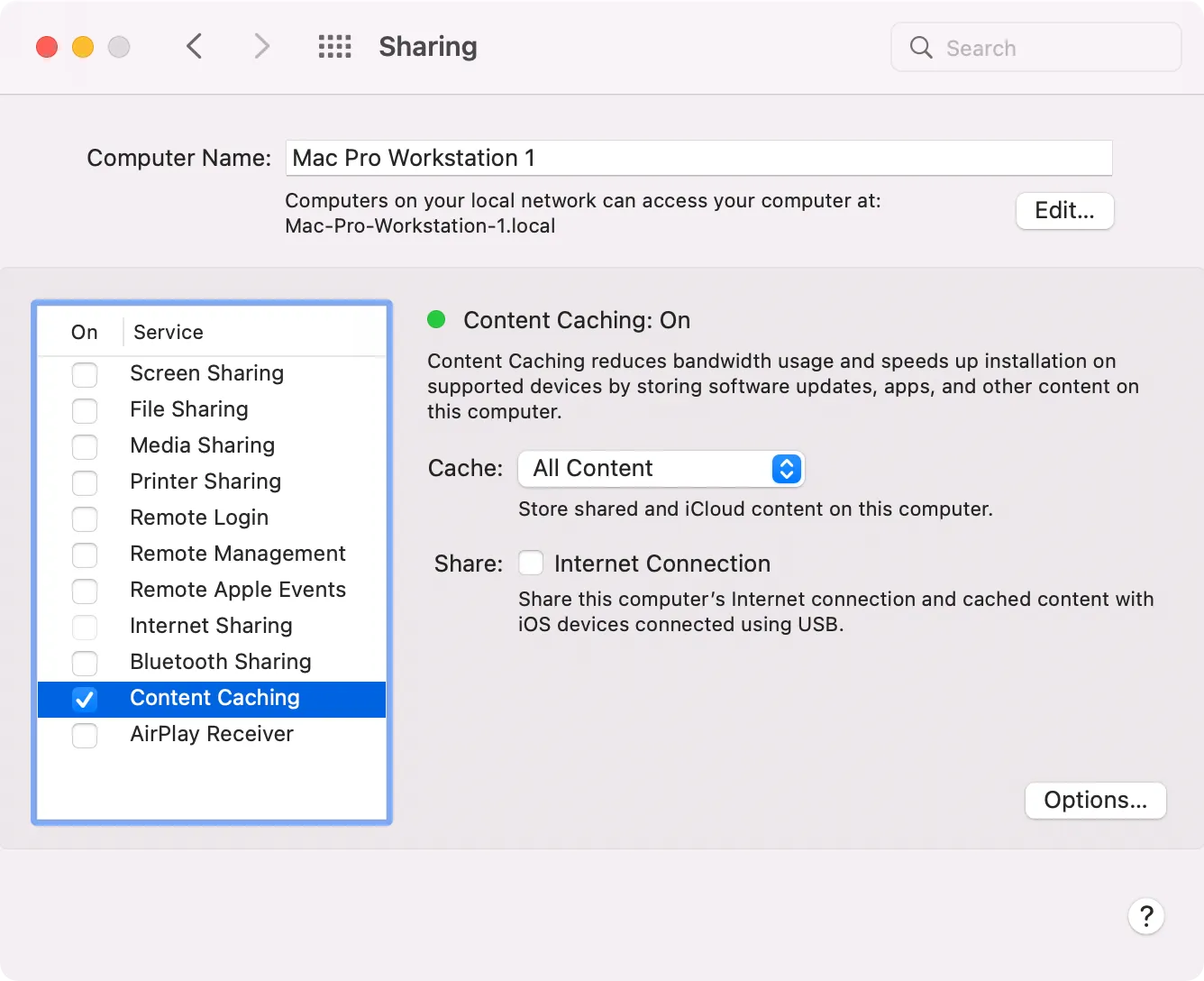Click the Edit button for computer name
The height and width of the screenshot is (981, 1204).
(x=1064, y=210)
